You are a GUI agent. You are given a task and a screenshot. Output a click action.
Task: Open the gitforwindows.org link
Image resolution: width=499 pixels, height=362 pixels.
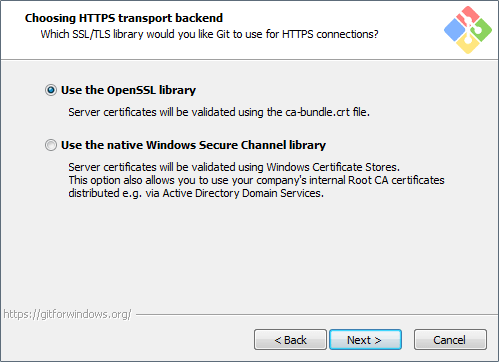pos(67,314)
